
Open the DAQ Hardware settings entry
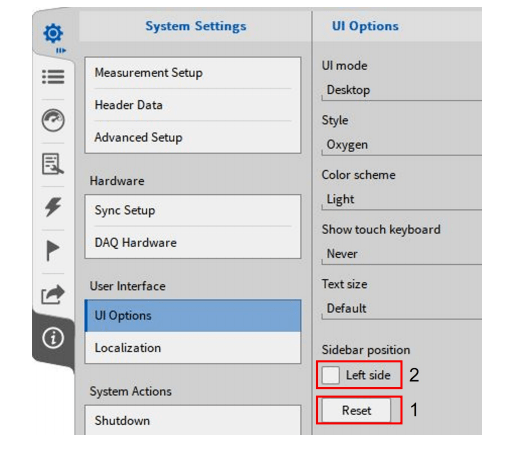[193, 243]
